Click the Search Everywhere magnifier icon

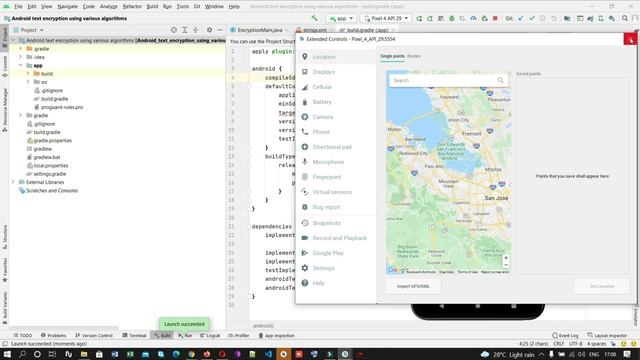click(x=624, y=18)
